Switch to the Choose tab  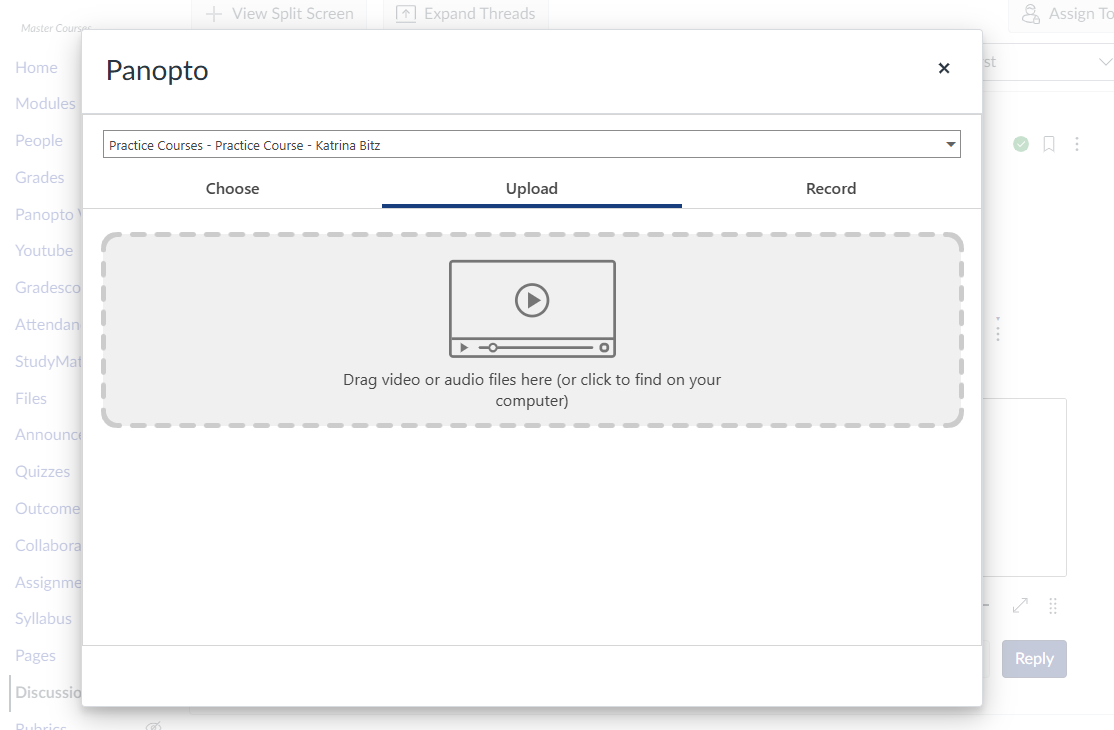(232, 188)
